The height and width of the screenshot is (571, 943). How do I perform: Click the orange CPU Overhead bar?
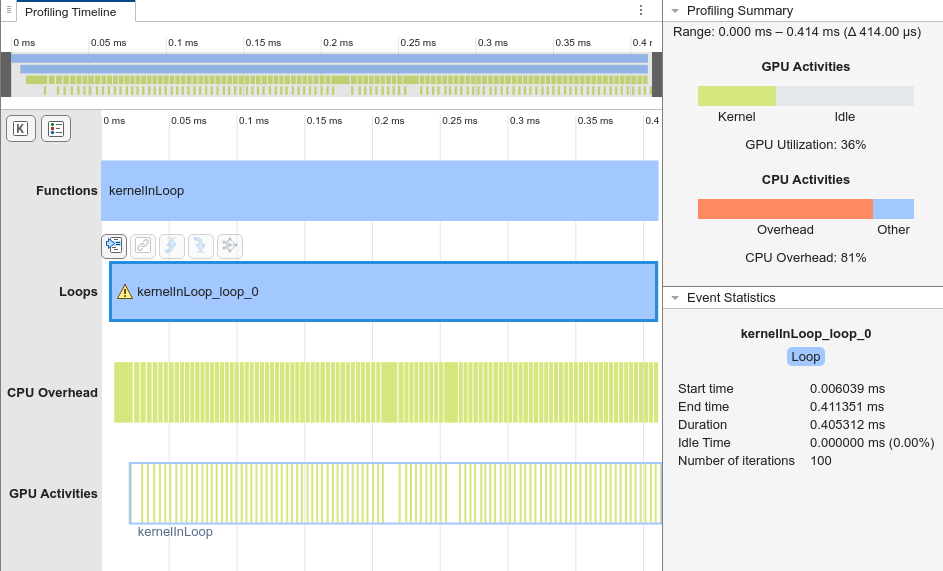click(x=785, y=209)
